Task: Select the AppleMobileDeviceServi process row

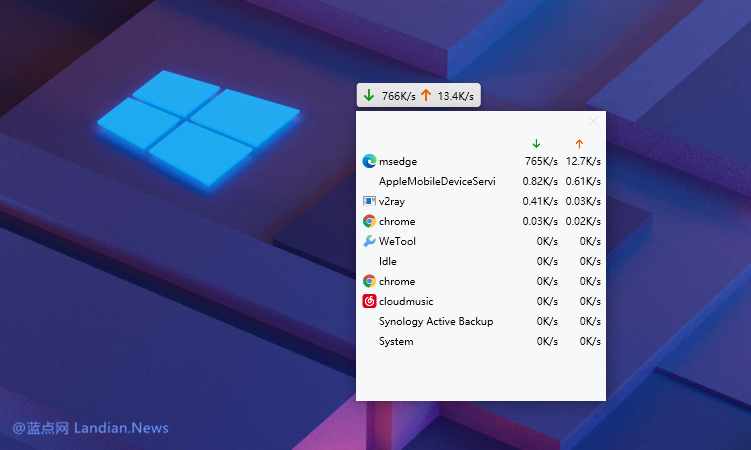Action: coord(436,181)
